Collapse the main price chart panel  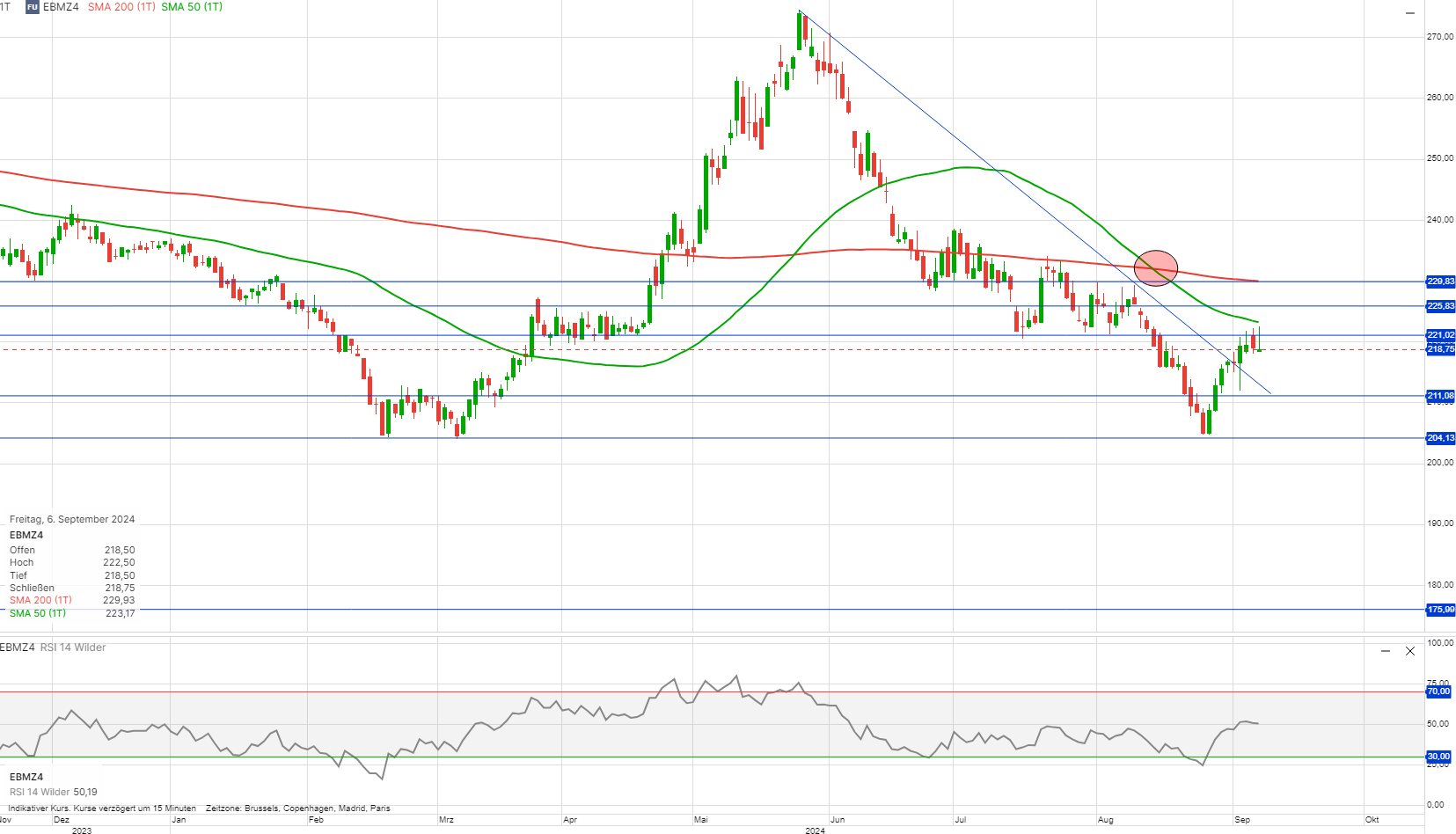1409,13
